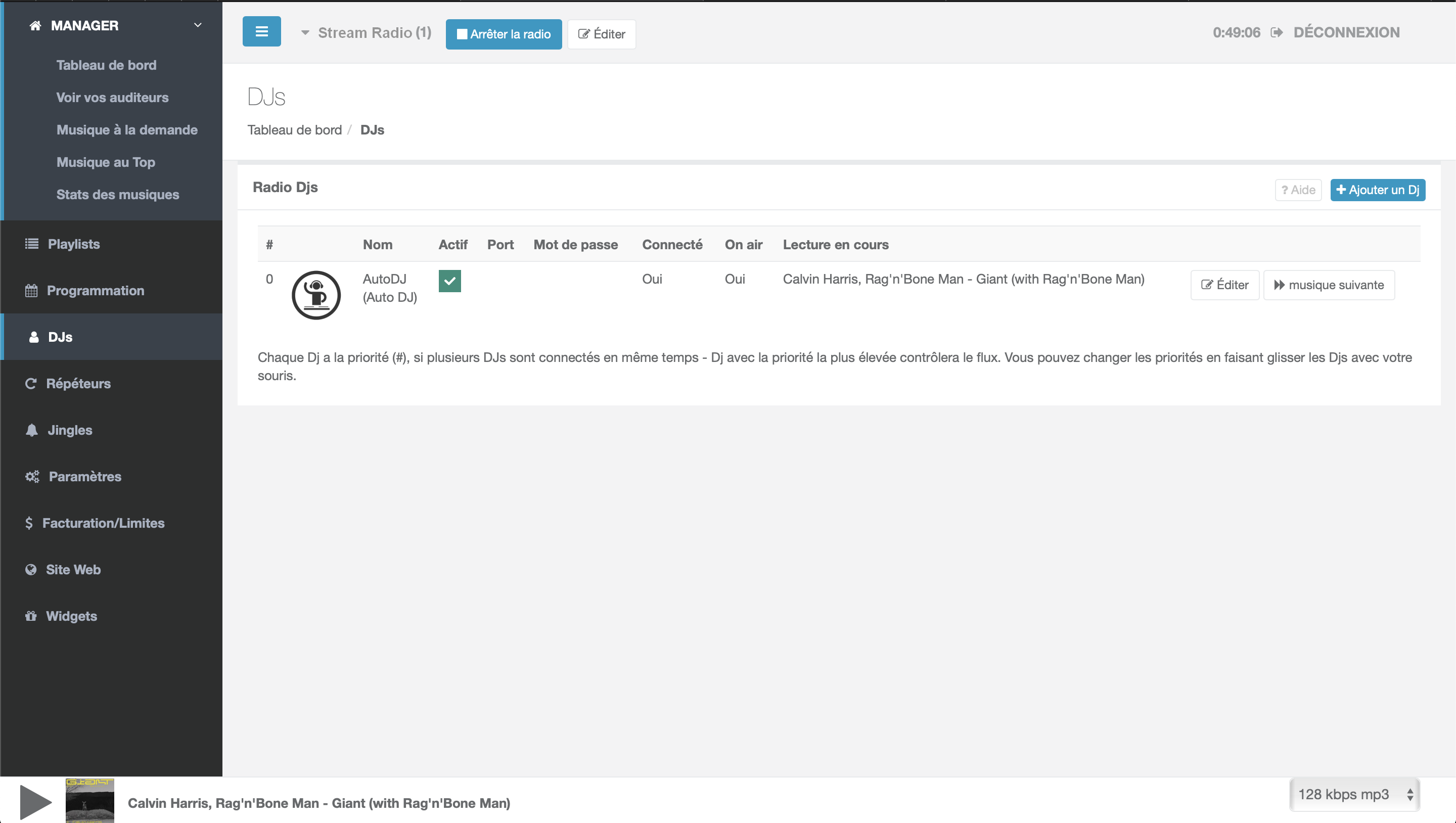Click the Tableau de bord breadcrumb link
Image resolution: width=1456 pixels, height=823 pixels.
(294, 130)
